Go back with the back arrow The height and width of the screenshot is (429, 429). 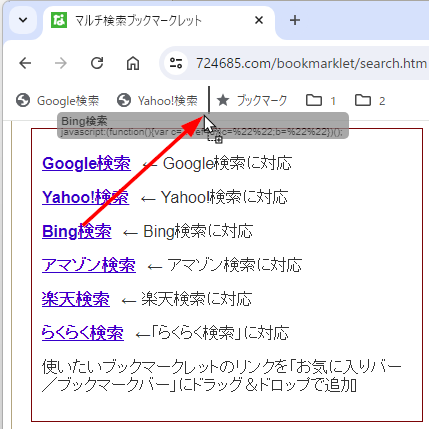click(25, 63)
